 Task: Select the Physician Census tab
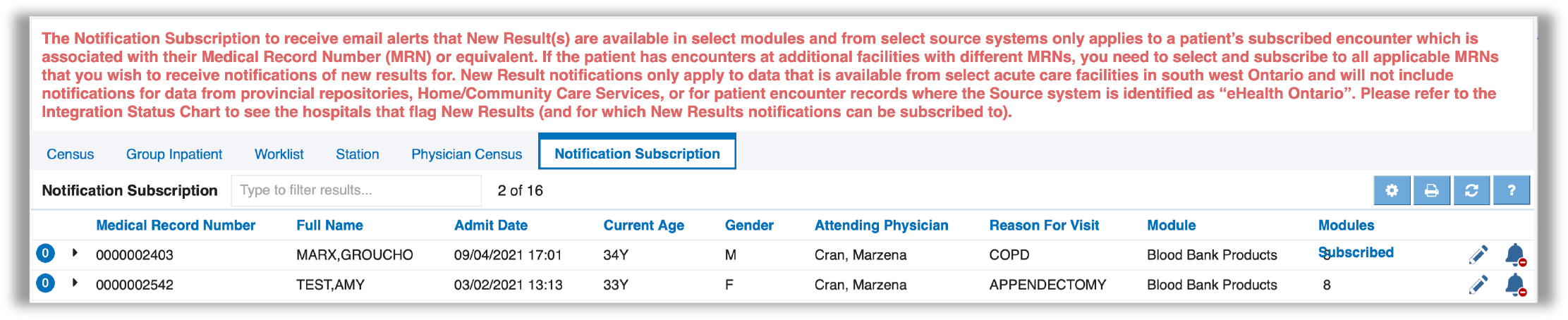pos(466,154)
